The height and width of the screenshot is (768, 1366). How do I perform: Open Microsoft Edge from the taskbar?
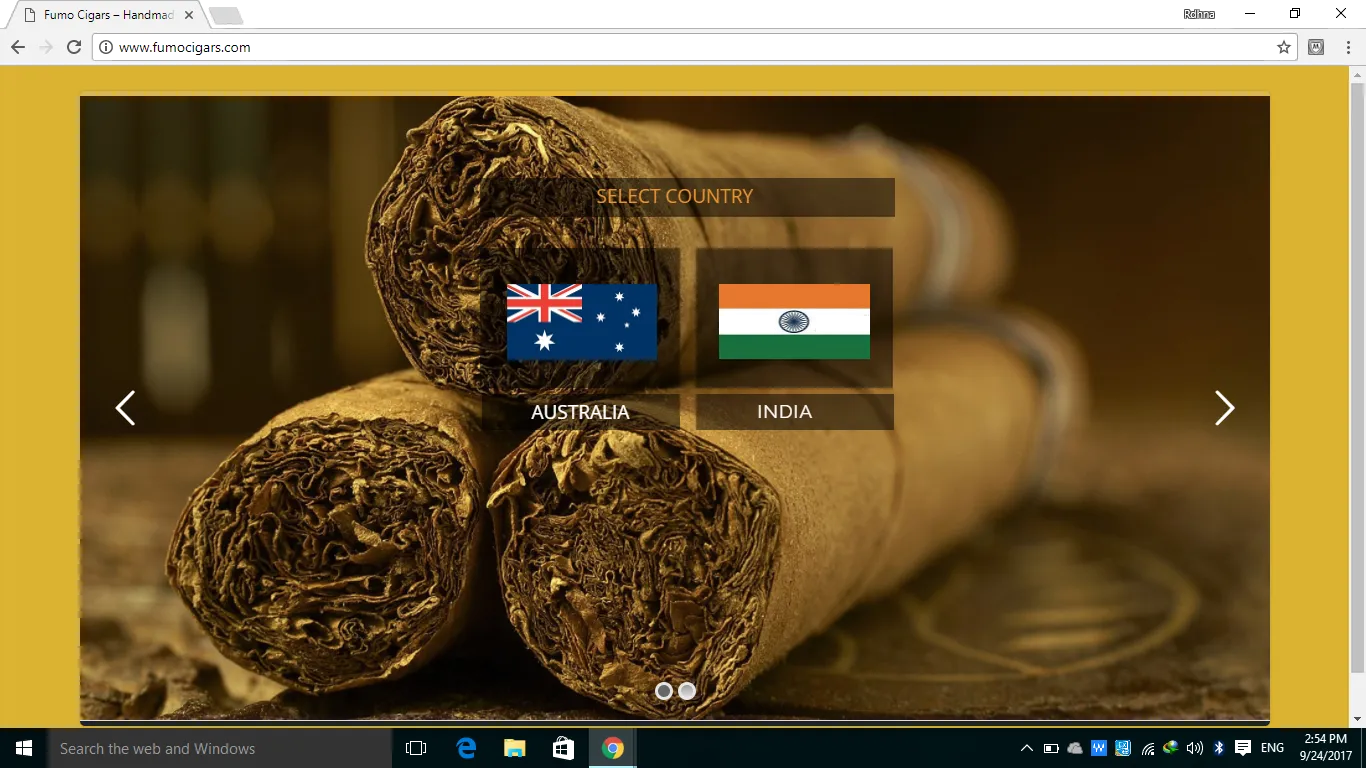[466, 748]
